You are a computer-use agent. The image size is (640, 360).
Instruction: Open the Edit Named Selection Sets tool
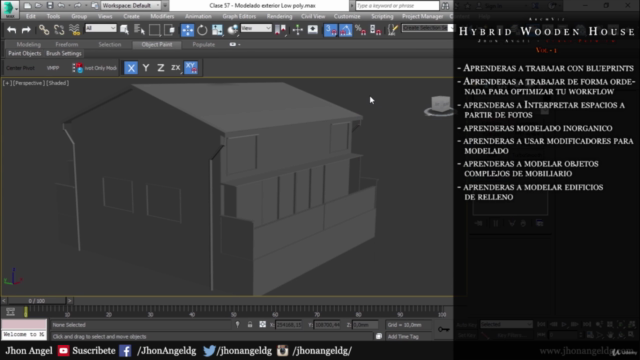[393, 30]
